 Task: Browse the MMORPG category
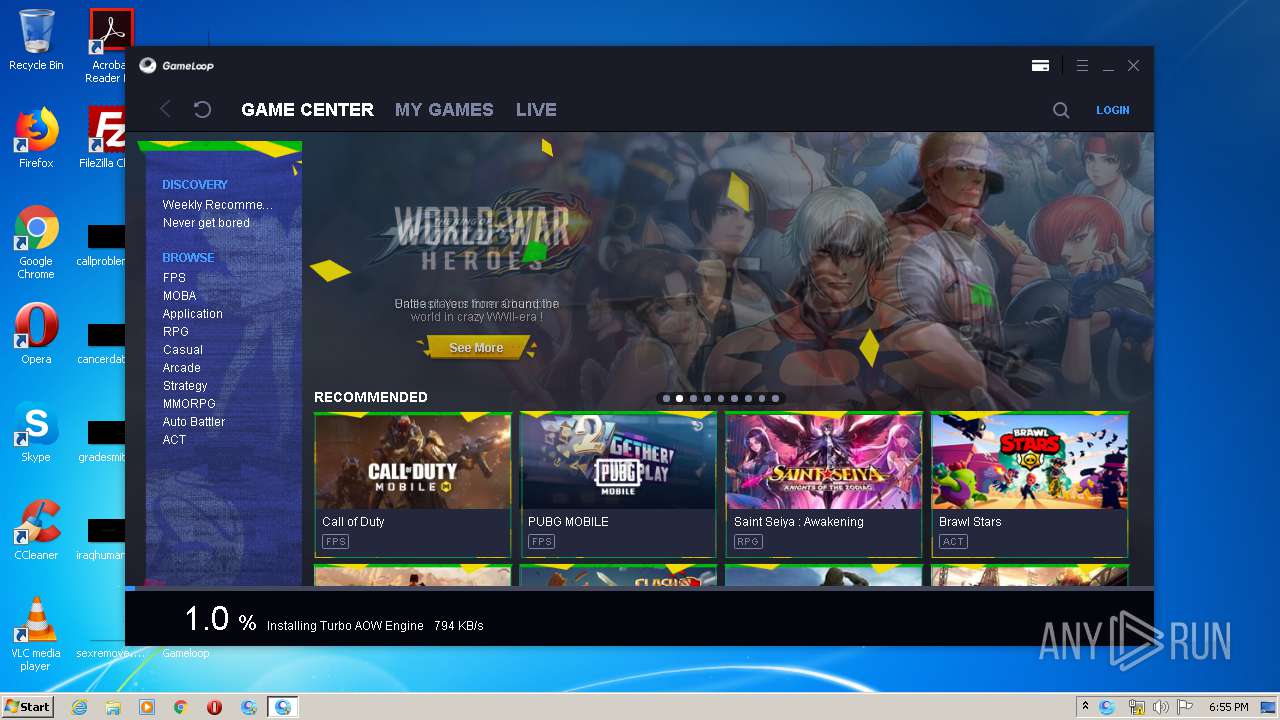(189, 404)
